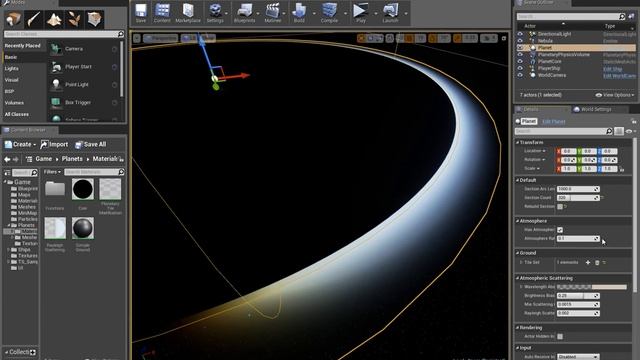Toggle visibility of PlanetaryPhysicsVolume actor

520,55
